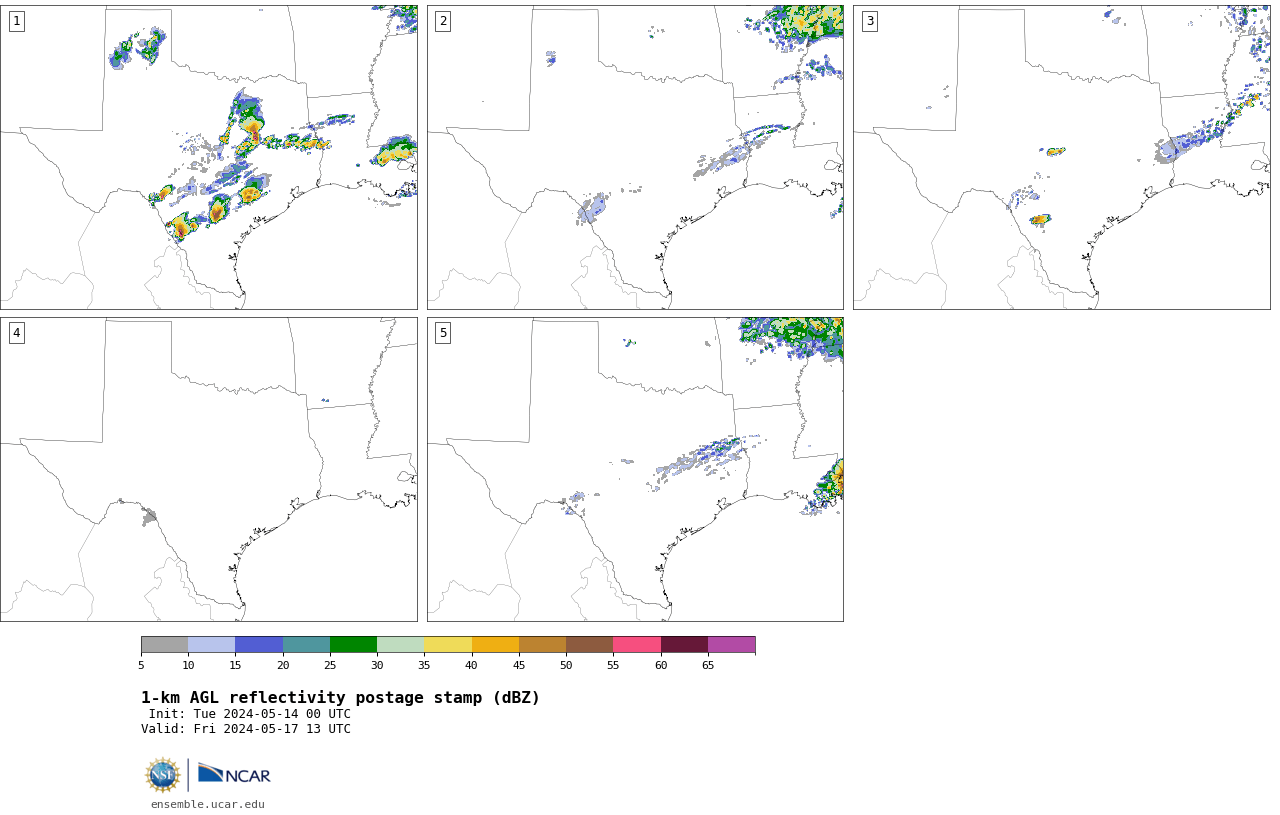Click the member number 5 label box
Screen dimensions: 1280x815
coord(443,333)
